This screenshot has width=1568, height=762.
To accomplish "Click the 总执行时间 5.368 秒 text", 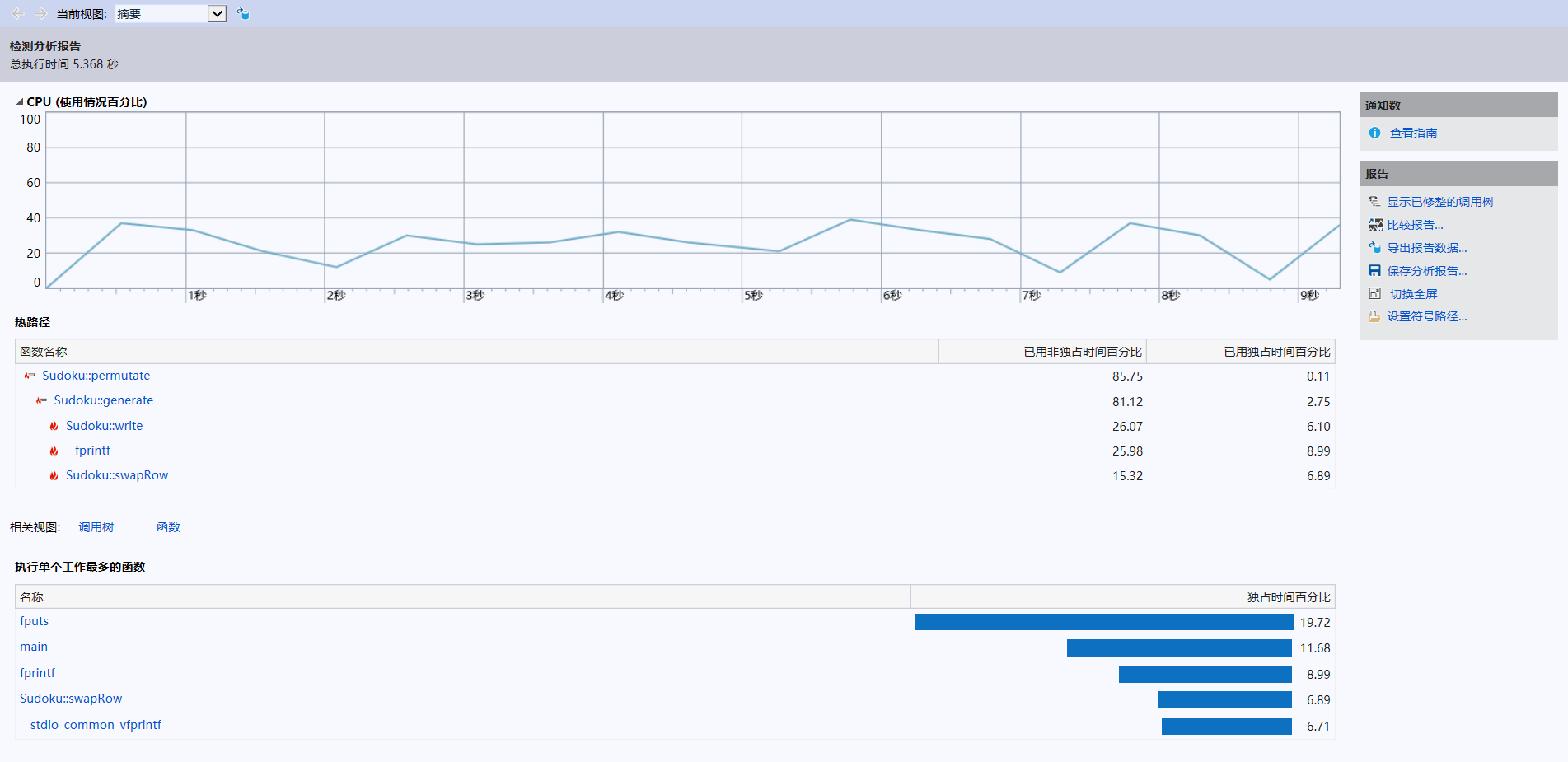I will (x=64, y=64).
